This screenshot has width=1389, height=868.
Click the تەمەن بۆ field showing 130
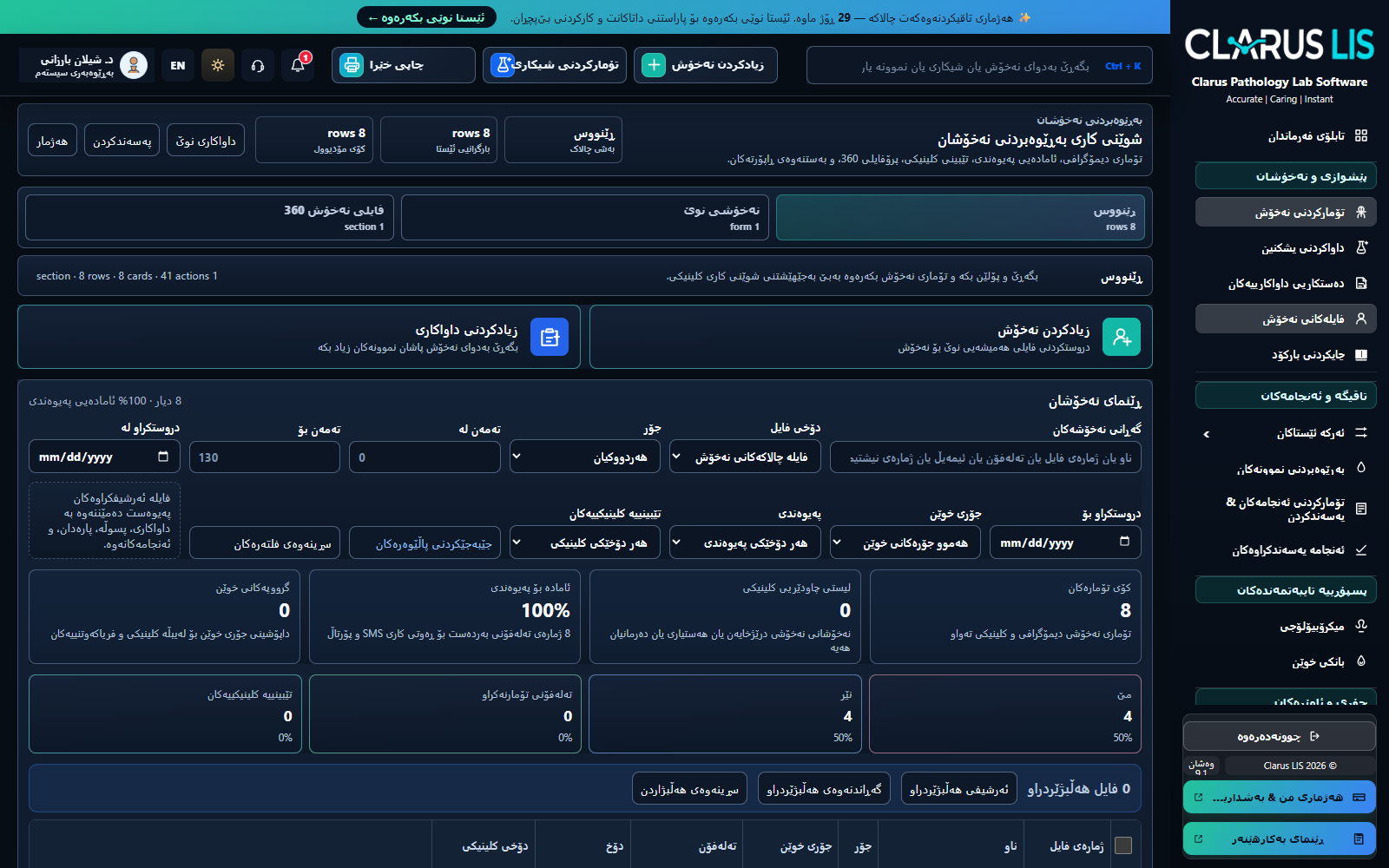(x=265, y=457)
